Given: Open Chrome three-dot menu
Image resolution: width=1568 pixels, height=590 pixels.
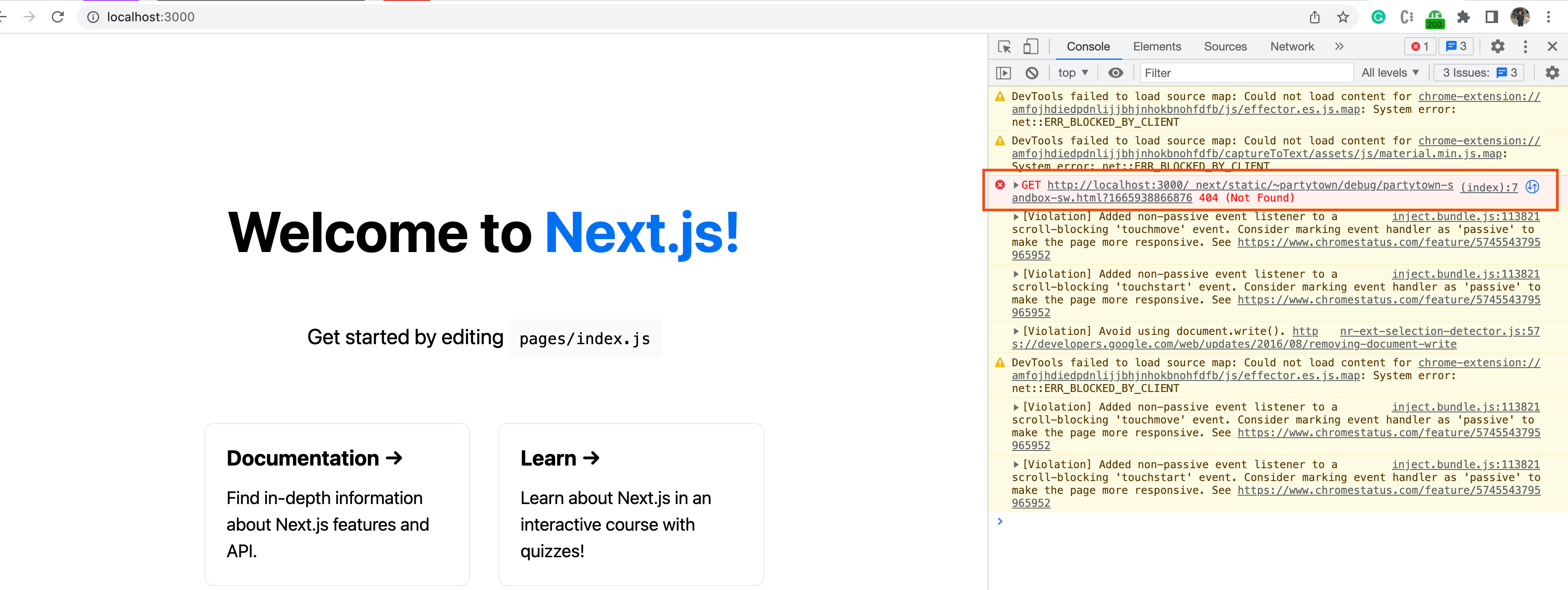Looking at the screenshot, I should 1549,17.
